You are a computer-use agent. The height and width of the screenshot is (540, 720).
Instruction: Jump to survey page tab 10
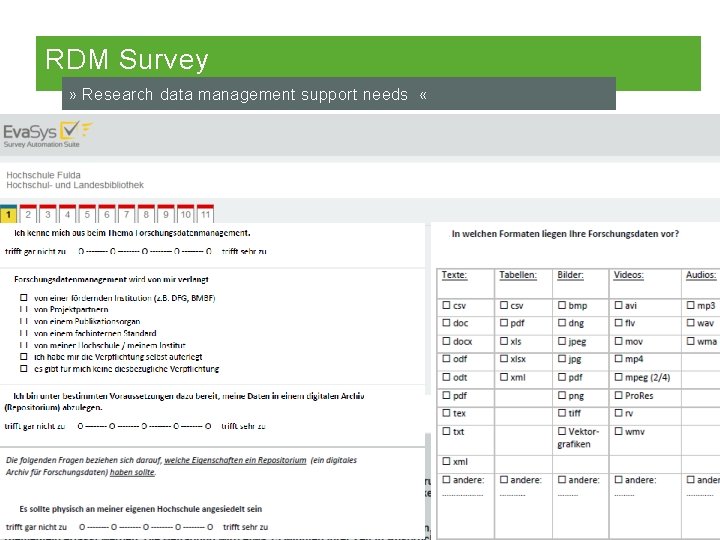pos(186,214)
